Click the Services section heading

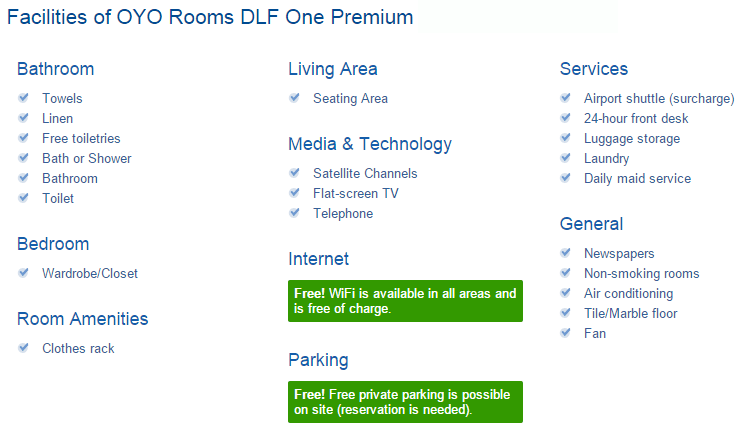point(594,69)
